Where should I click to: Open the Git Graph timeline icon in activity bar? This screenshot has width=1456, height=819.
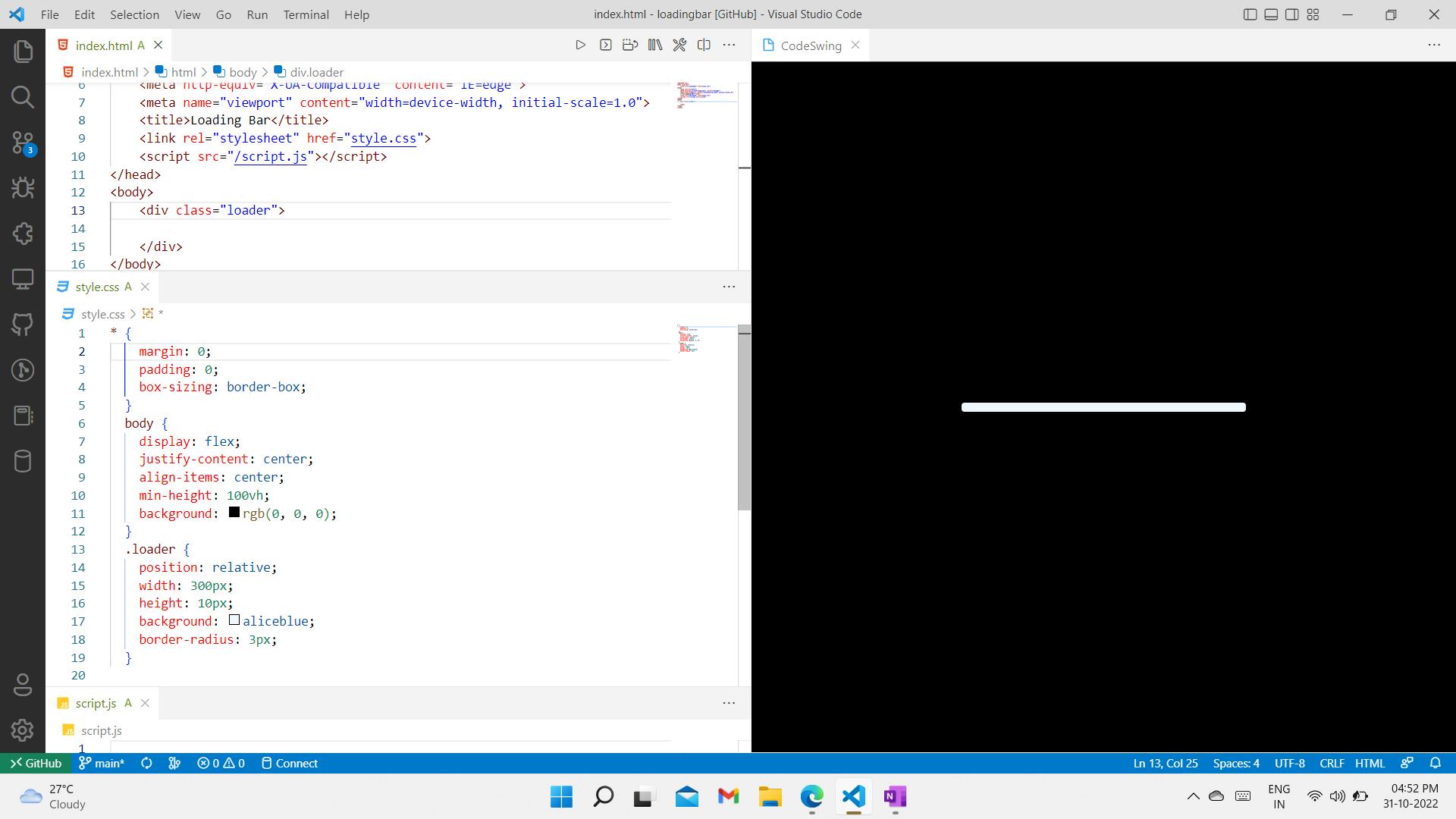point(23,370)
